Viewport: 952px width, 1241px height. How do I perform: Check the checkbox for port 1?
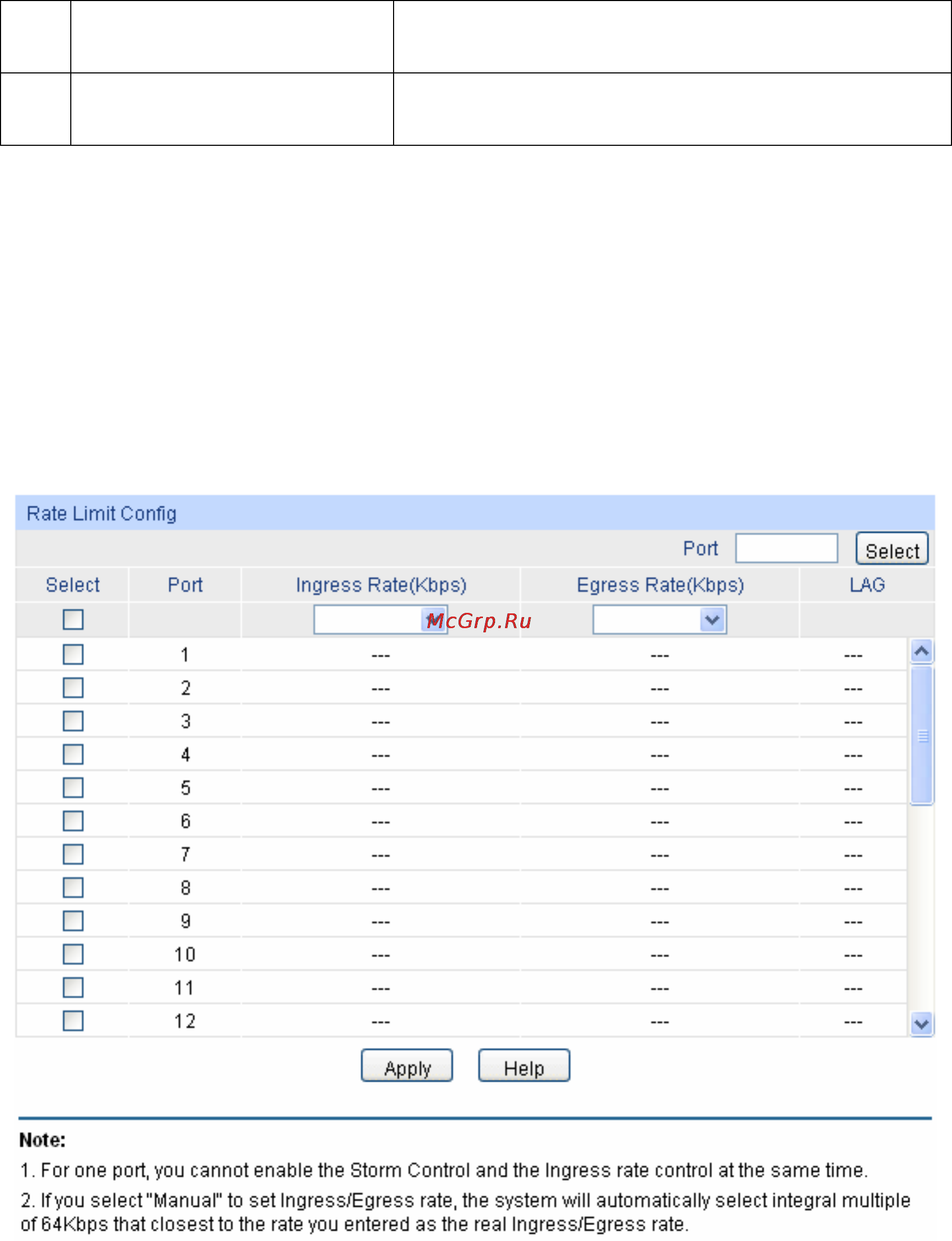click(x=73, y=655)
